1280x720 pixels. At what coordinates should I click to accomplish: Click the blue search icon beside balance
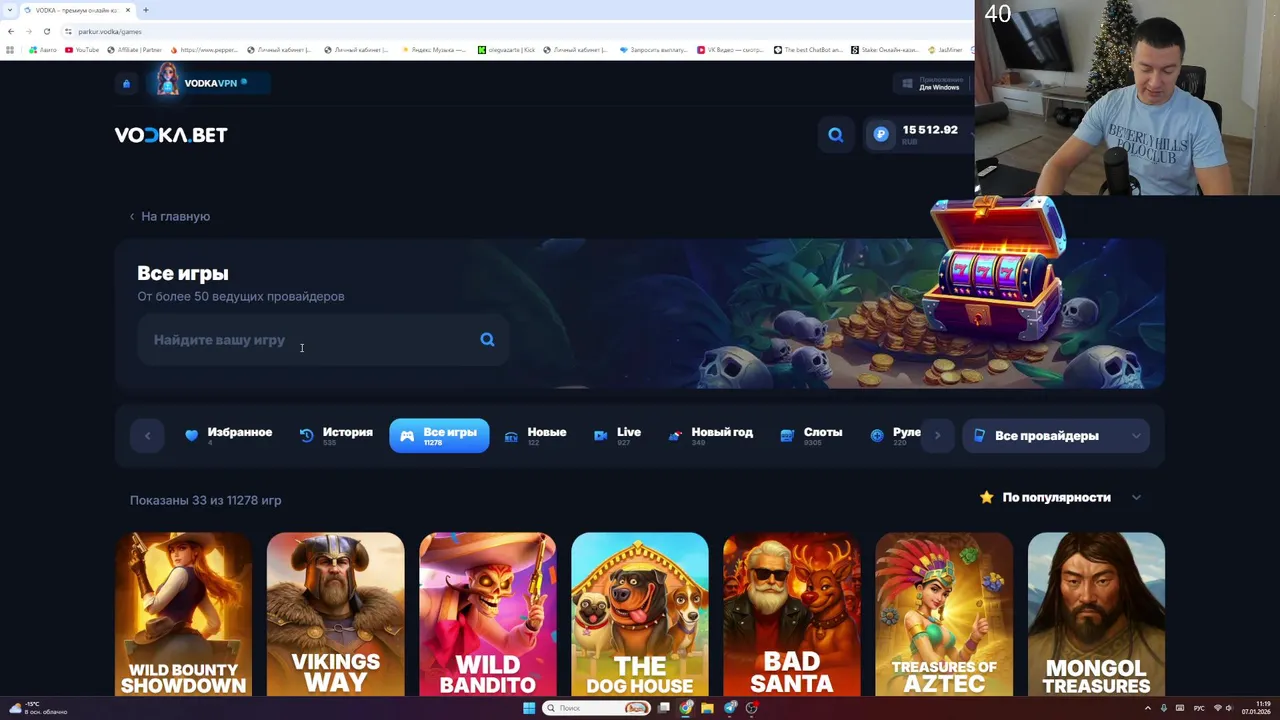click(x=835, y=134)
